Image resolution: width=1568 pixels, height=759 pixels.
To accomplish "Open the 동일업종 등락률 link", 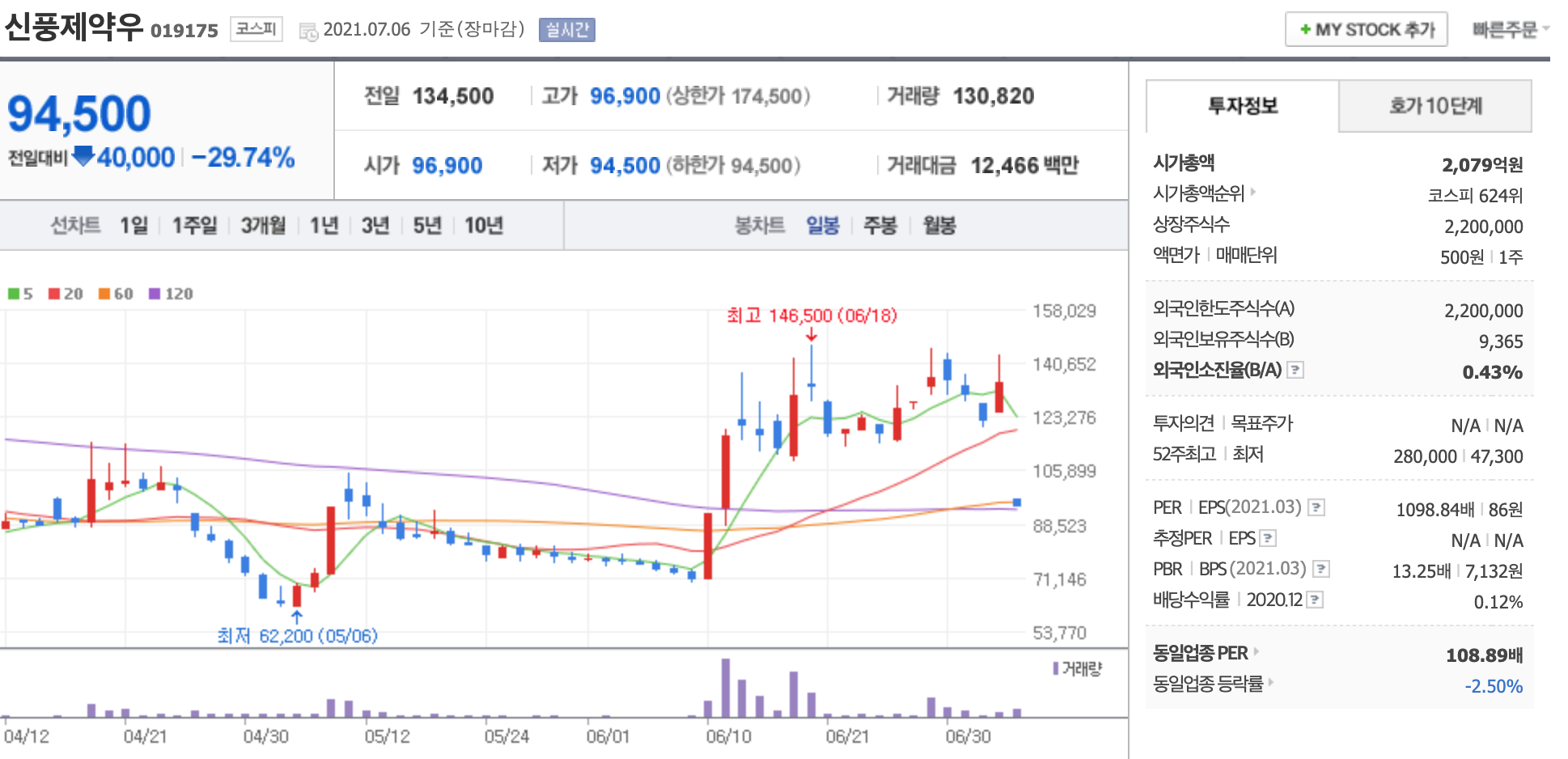I will pos(1213,684).
